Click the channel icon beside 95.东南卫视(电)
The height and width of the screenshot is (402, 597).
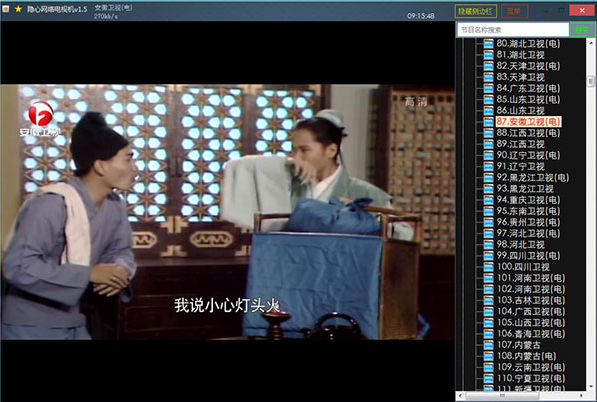point(488,211)
